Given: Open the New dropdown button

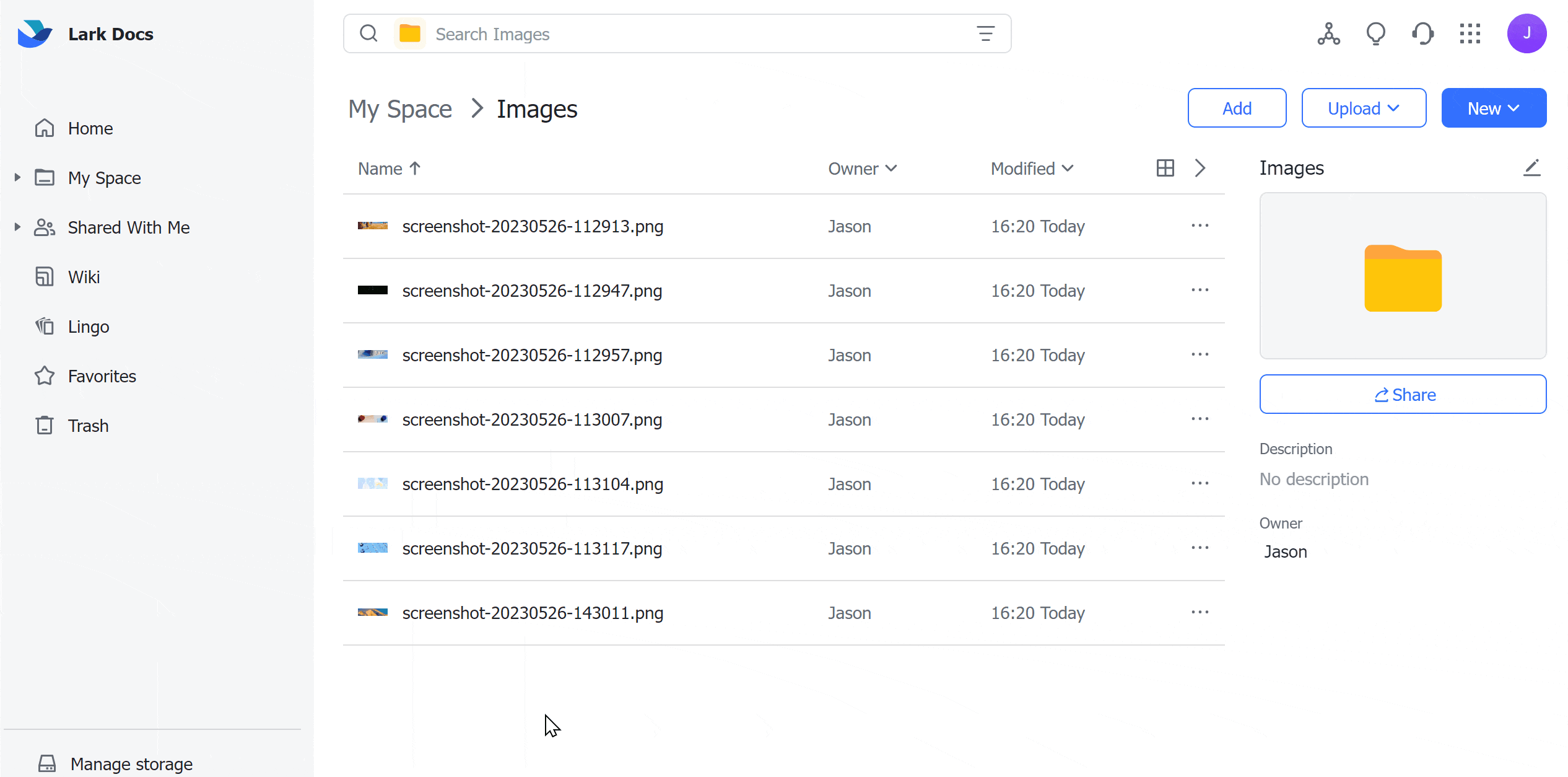Looking at the screenshot, I should pos(1494,108).
